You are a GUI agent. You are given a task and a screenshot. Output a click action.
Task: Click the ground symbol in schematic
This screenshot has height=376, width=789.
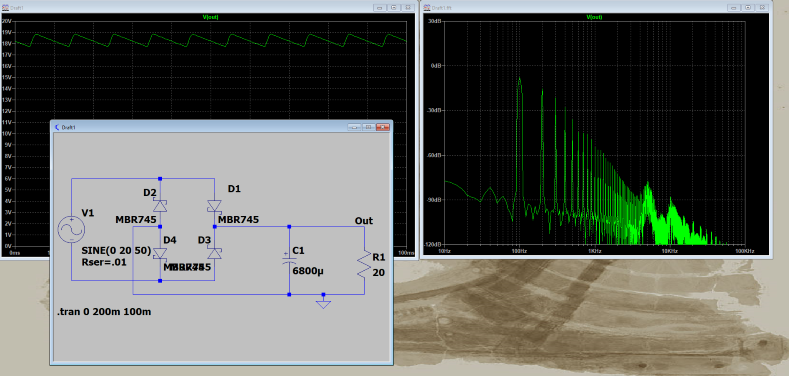[324, 304]
